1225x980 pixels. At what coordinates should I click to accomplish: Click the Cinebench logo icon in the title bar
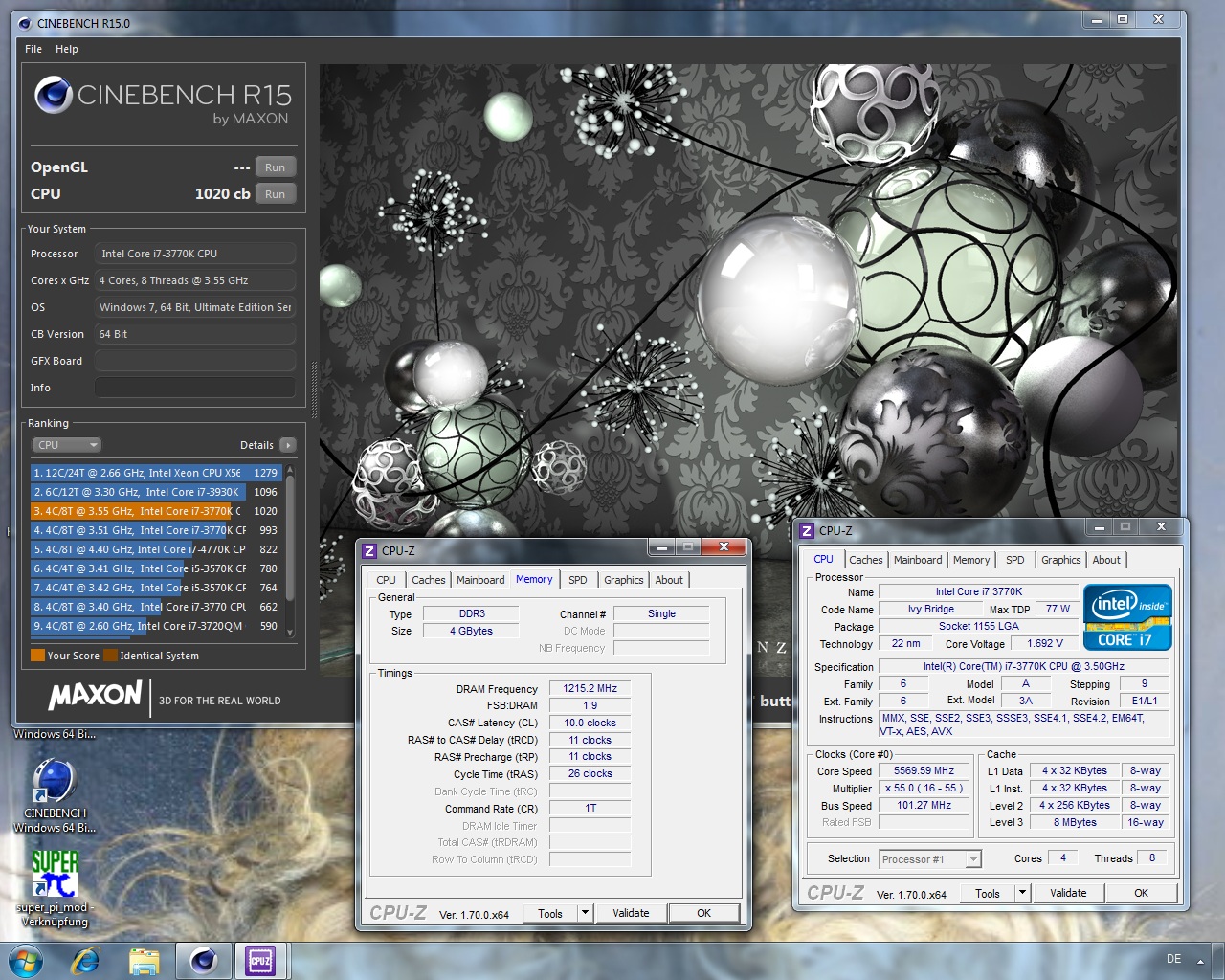coord(23,23)
